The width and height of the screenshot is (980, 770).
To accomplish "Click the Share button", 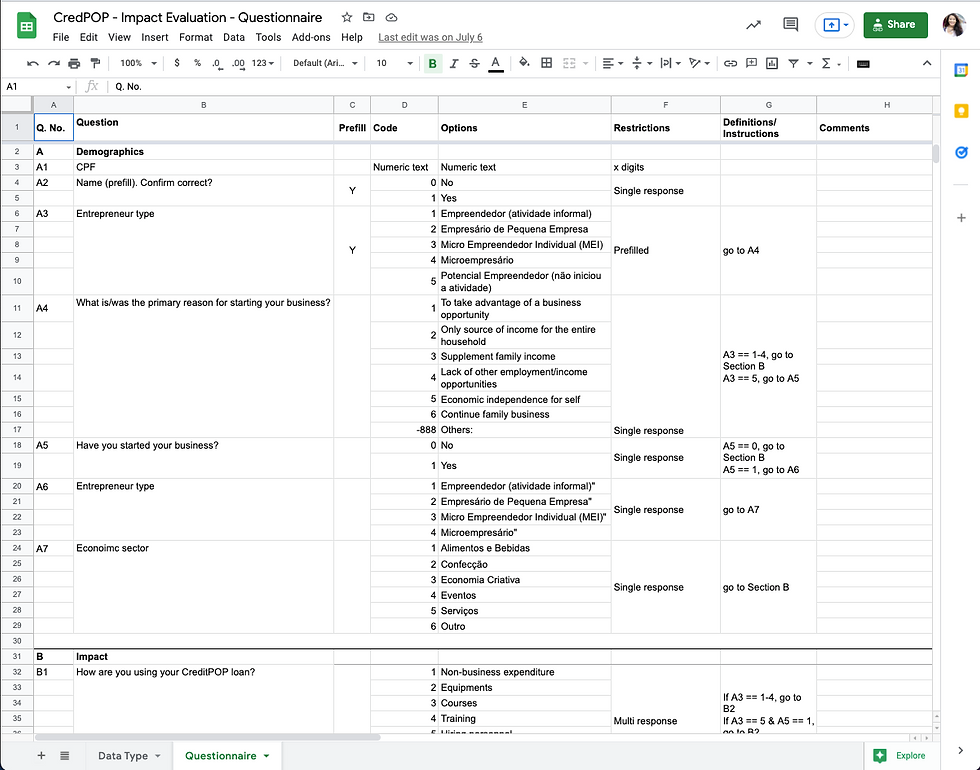I will [895, 25].
